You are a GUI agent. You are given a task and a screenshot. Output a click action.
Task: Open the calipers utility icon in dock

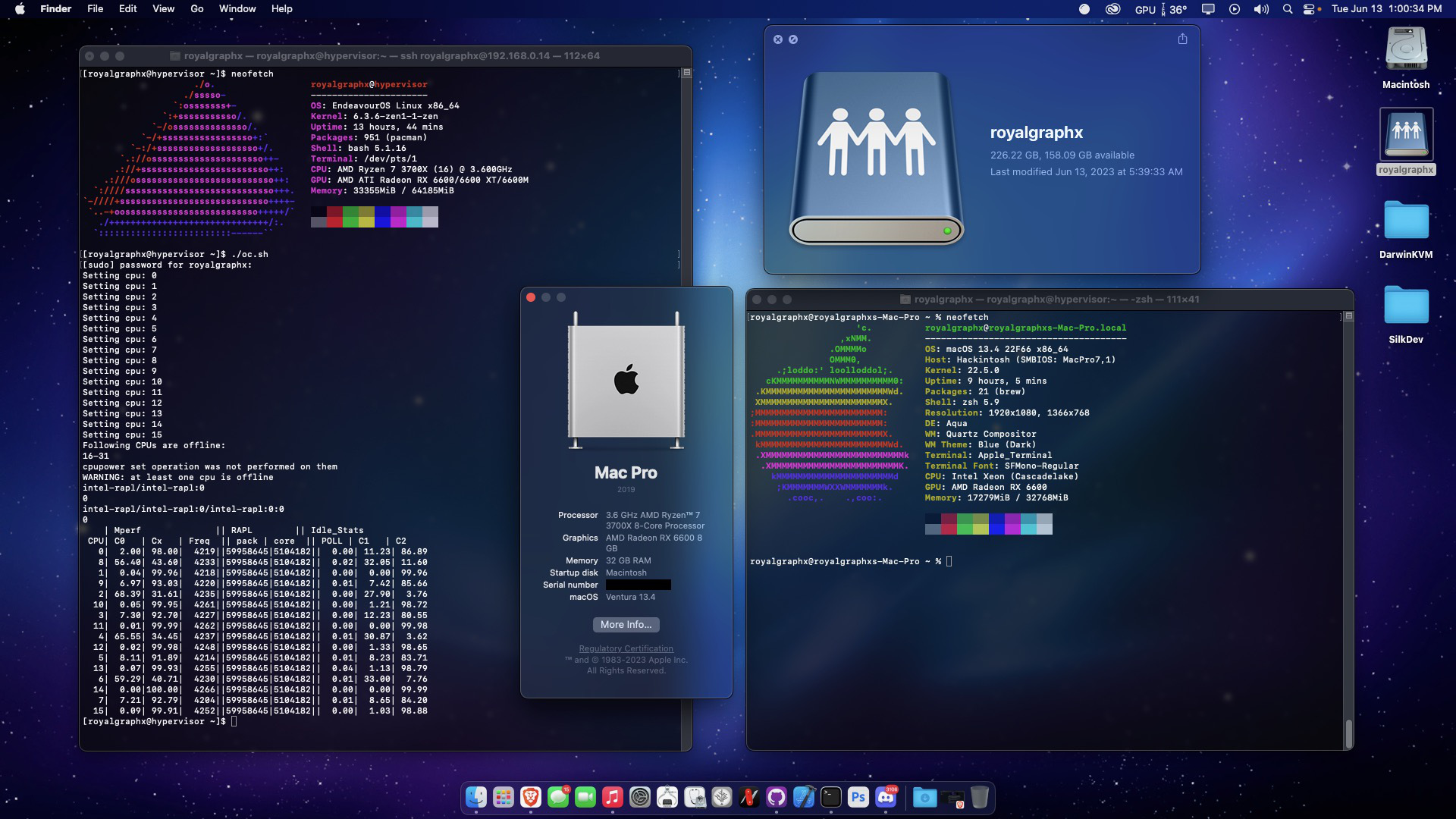667,797
